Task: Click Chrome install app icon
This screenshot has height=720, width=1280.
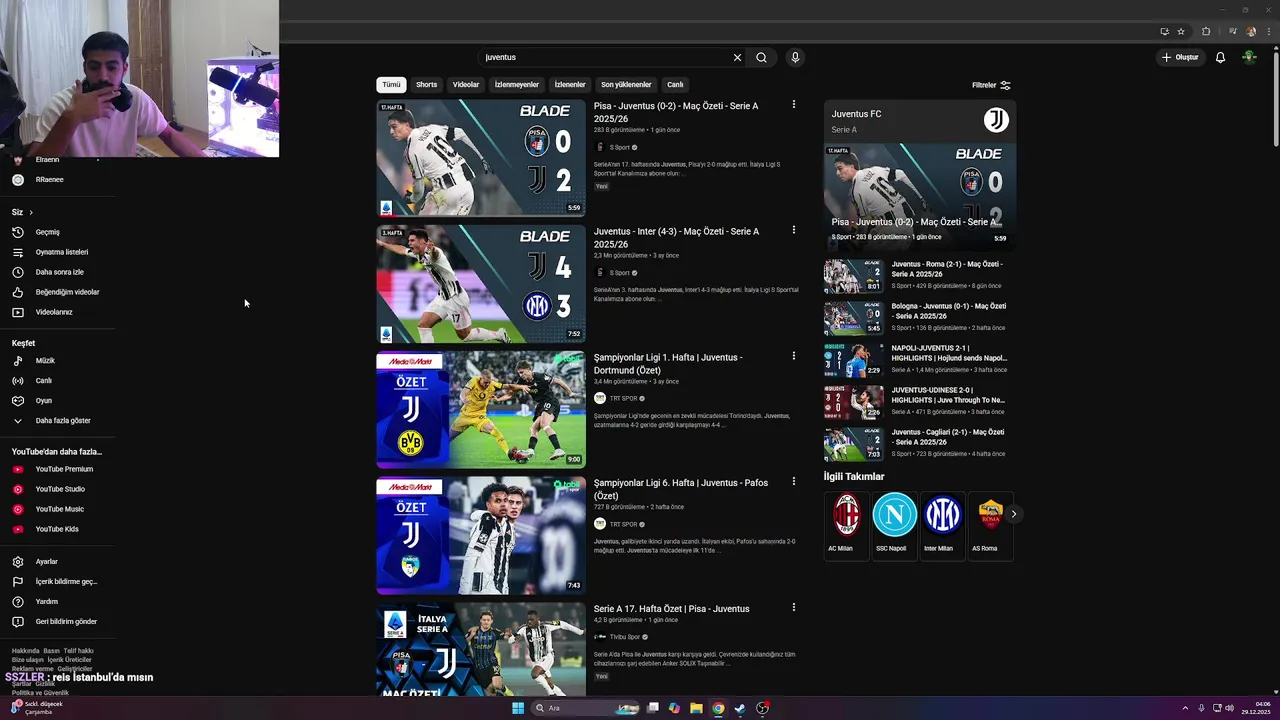Action: tap(1164, 31)
